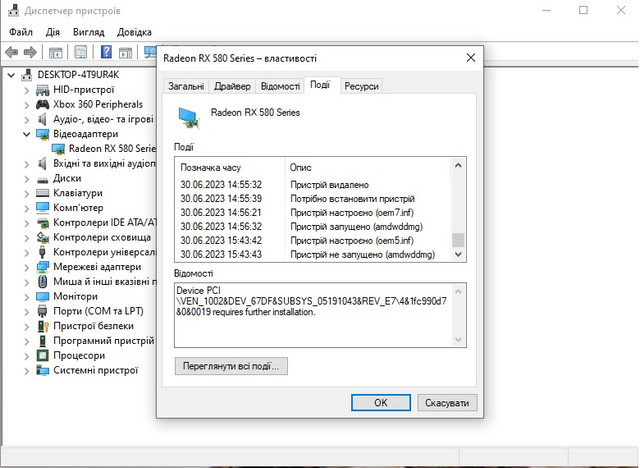
Task: Click the Програмний пристрій icon
Action: 43,341
